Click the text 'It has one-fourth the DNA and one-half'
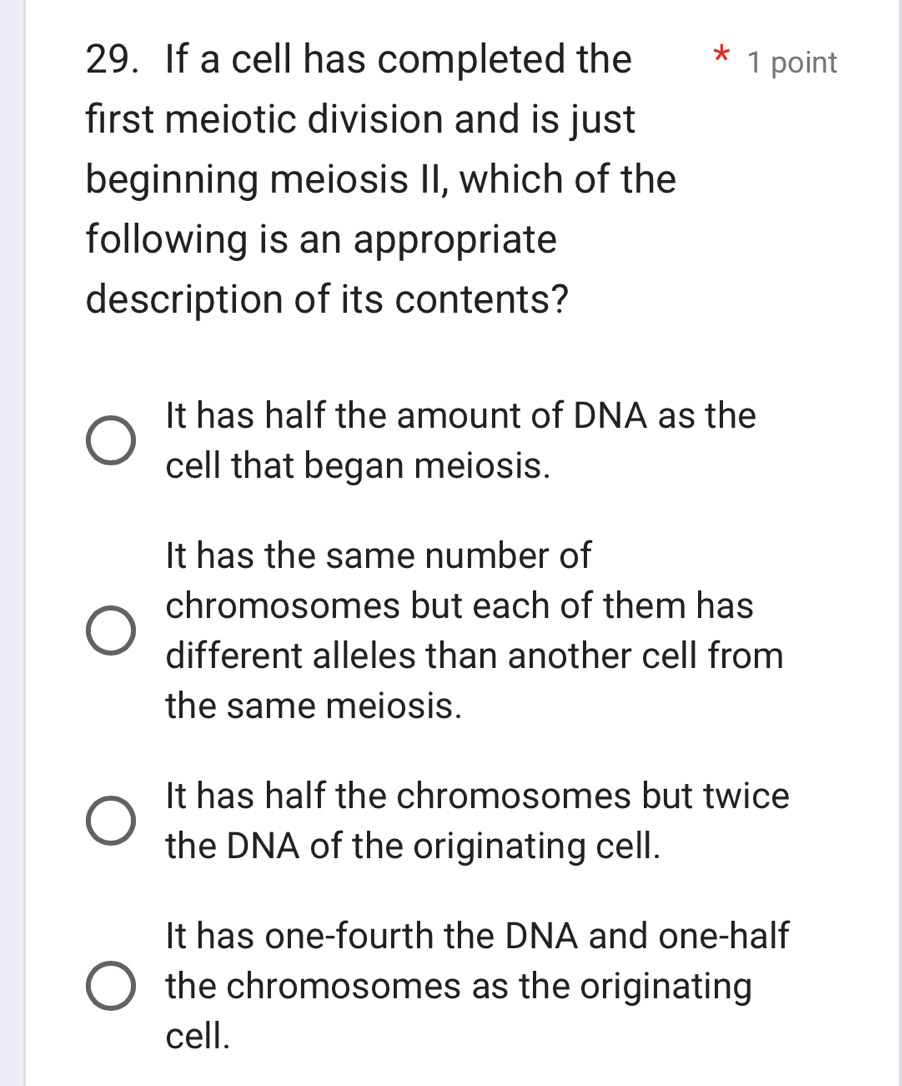This screenshot has width=902, height=1086. click(x=477, y=936)
